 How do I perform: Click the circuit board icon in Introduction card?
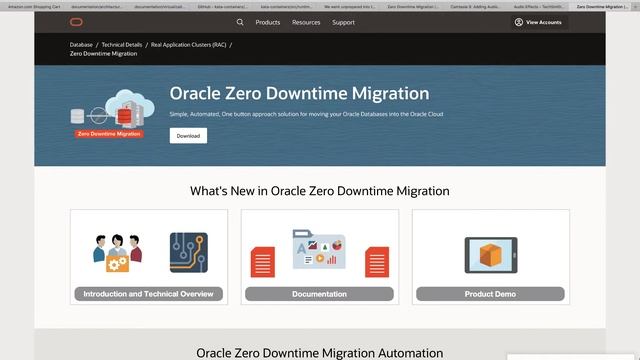(189, 252)
